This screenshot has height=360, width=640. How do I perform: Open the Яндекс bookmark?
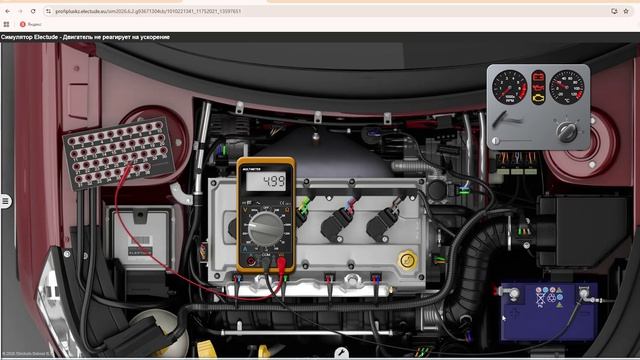tap(31, 24)
